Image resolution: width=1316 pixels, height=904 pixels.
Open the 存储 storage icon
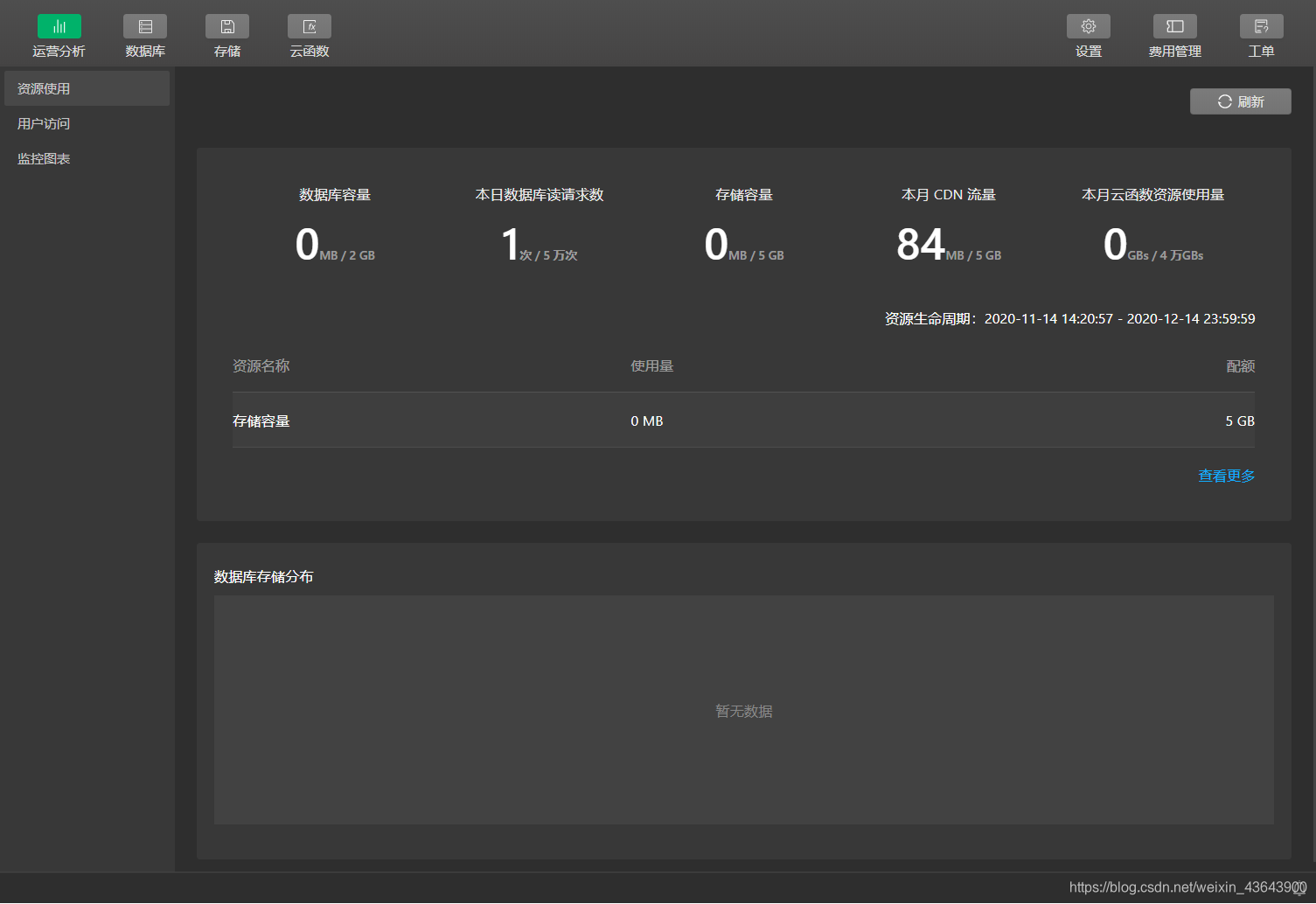coord(227,26)
